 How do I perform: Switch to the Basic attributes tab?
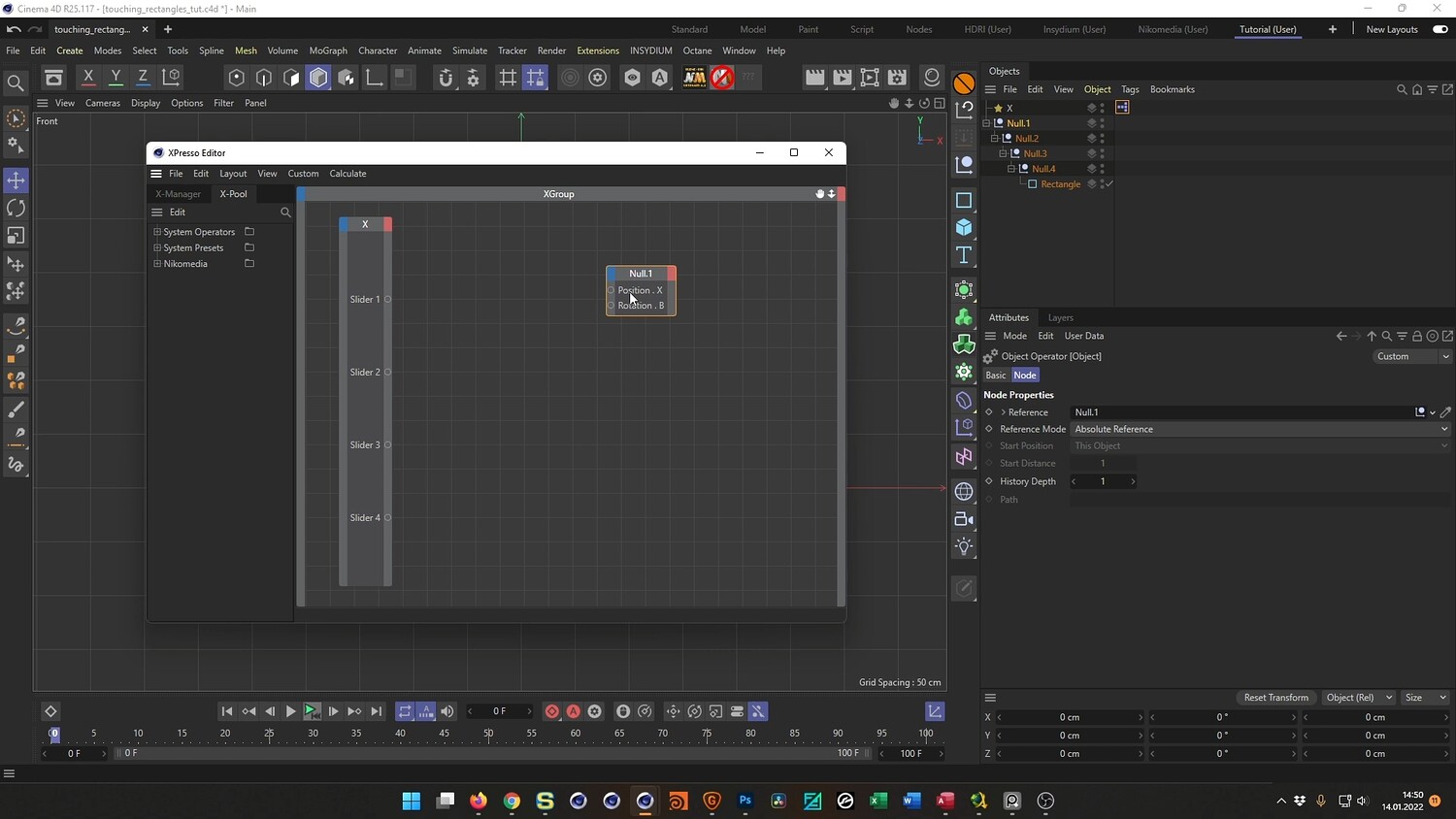pyautogui.click(x=996, y=376)
